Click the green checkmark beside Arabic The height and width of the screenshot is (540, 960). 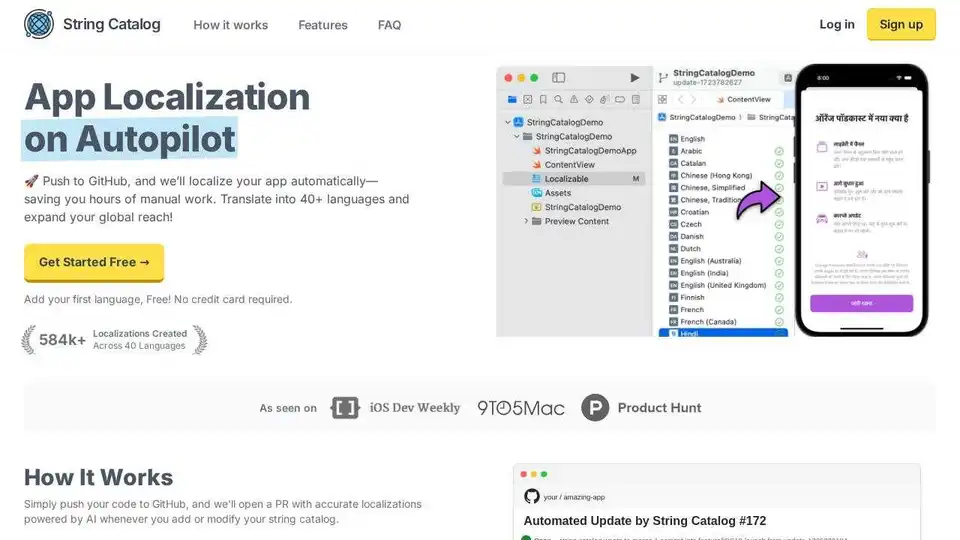pos(779,151)
